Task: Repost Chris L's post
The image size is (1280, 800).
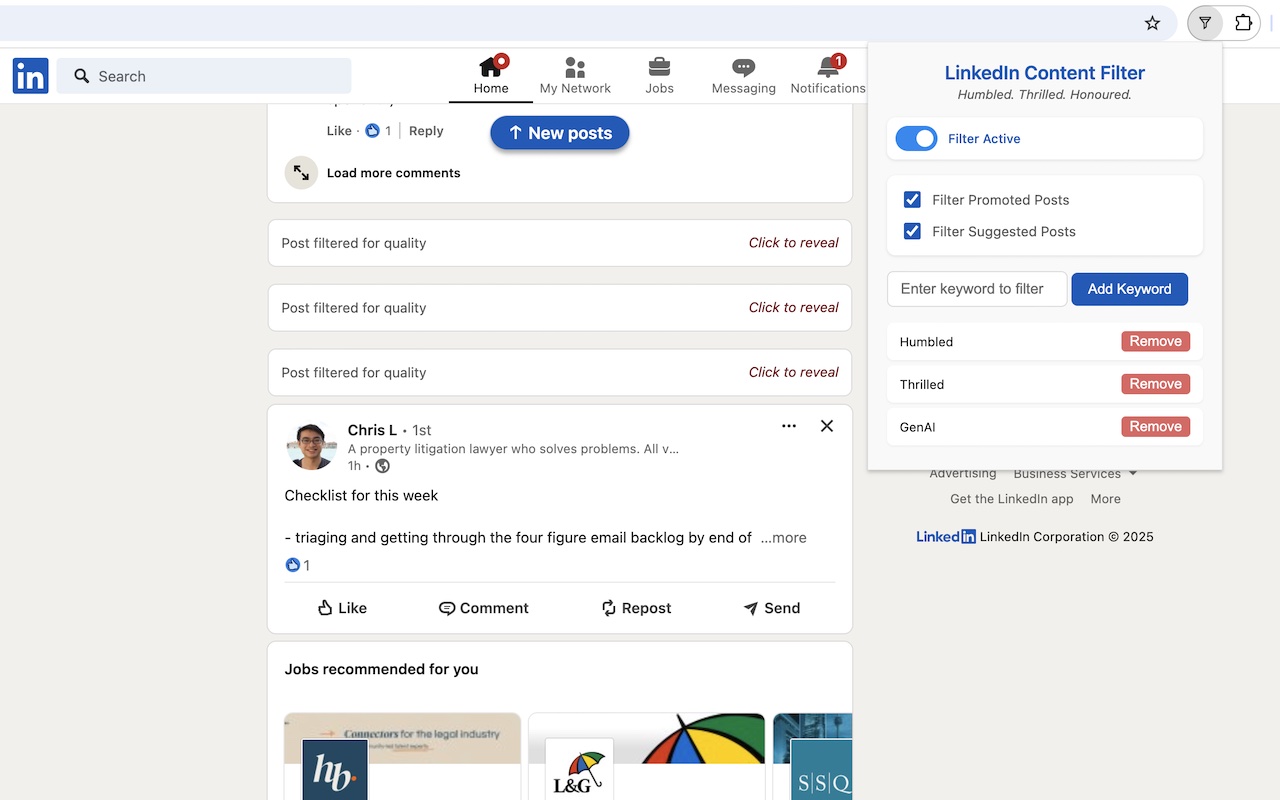Action: pos(636,608)
